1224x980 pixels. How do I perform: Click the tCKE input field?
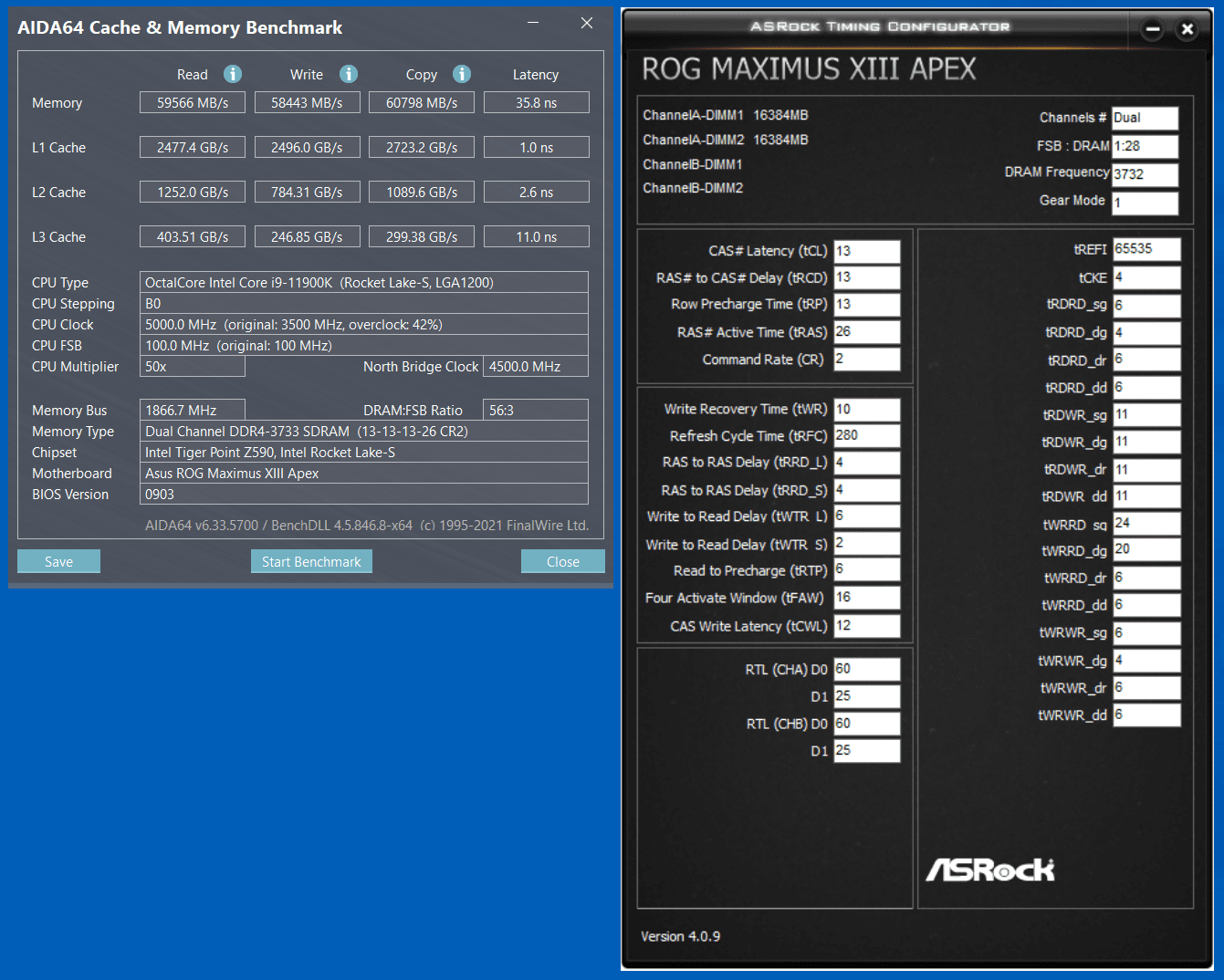click(1146, 277)
